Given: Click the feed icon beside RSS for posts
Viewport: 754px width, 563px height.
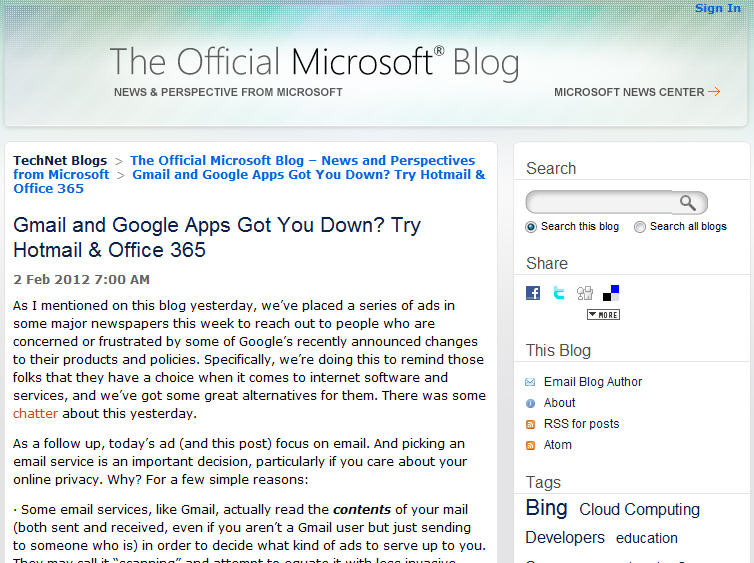Looking at the screenshot, I should (530, 425).
